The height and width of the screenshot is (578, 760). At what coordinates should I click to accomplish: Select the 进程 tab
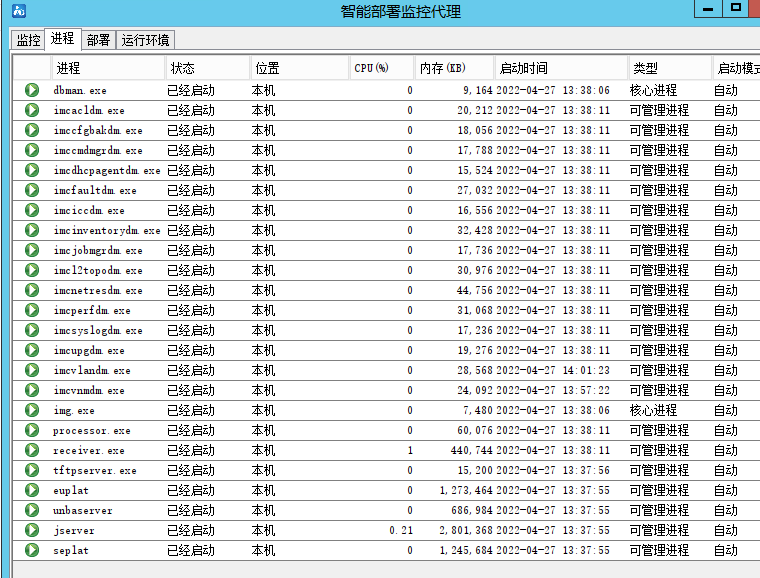(63, 38)
